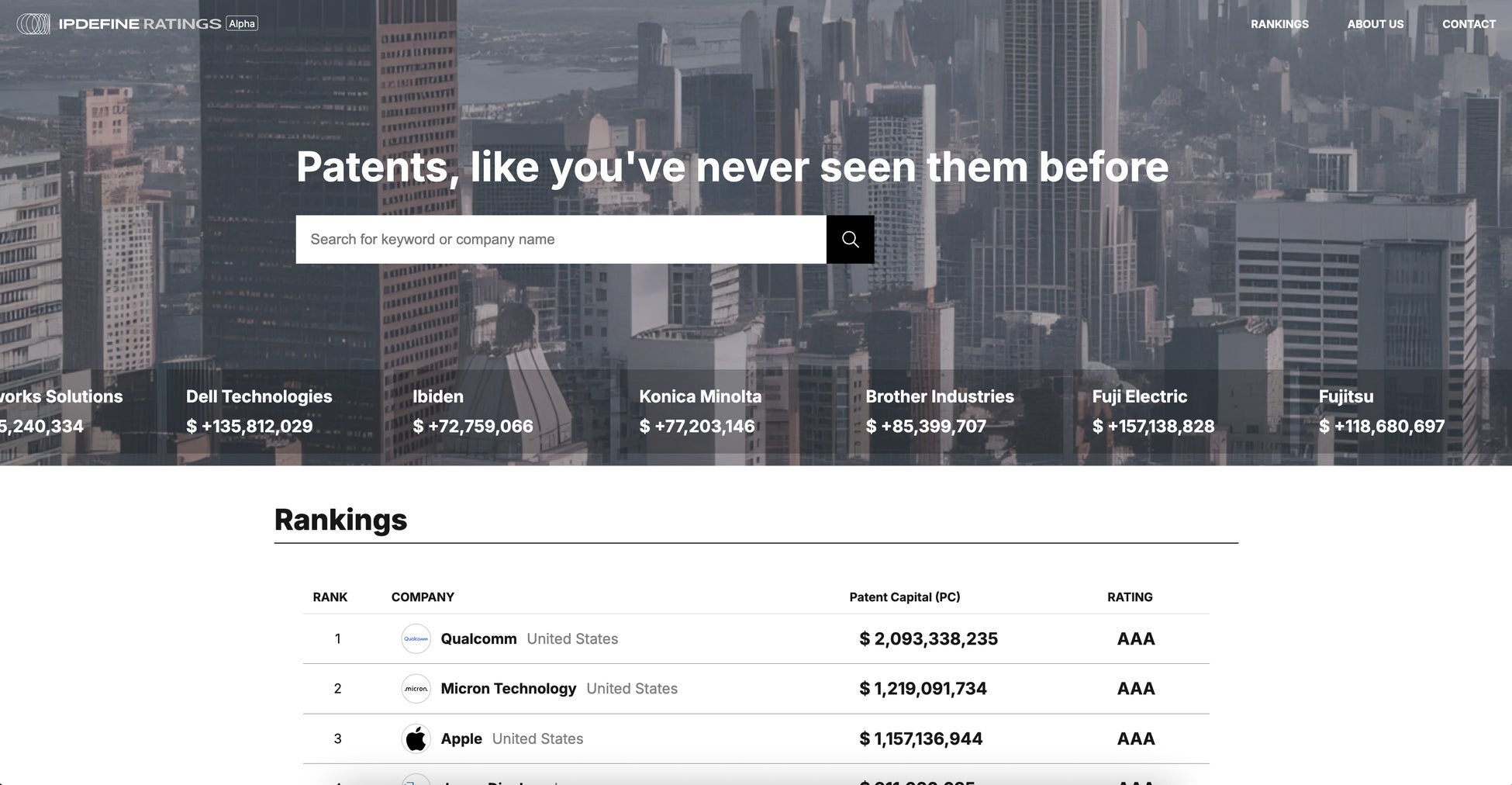Open the About Us page
This screenshot has width=1512, height=785.
[x=1375, y=24]
